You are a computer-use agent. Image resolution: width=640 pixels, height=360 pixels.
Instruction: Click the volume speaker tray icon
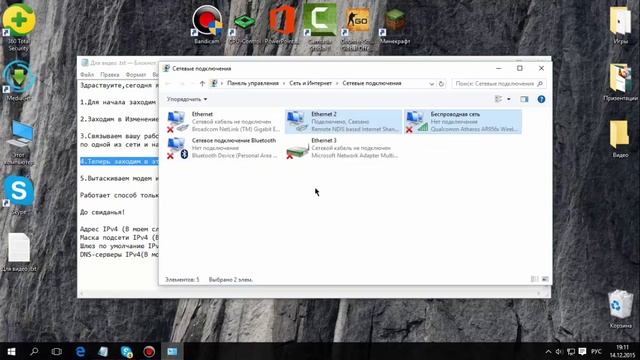[559, 351]
